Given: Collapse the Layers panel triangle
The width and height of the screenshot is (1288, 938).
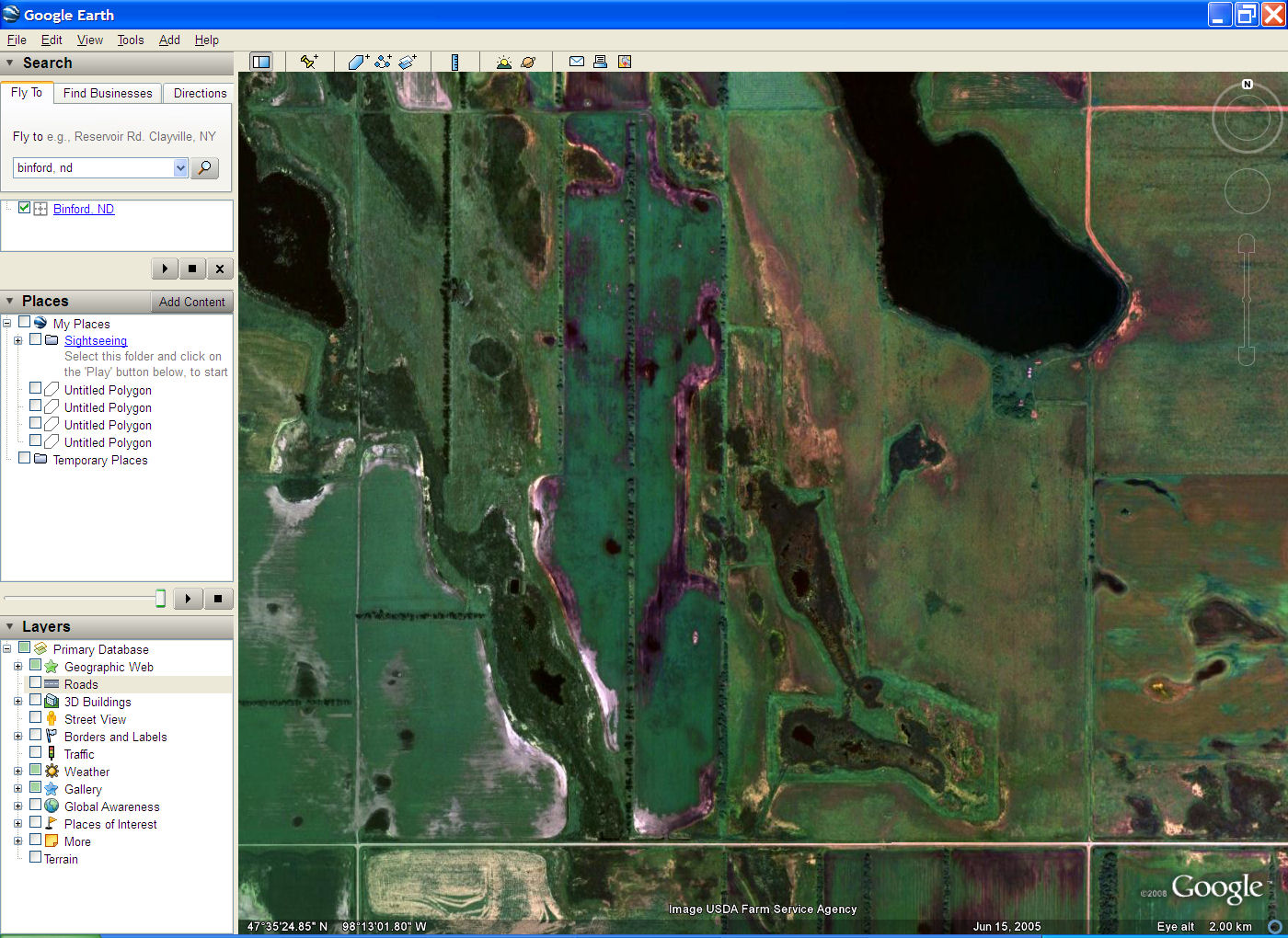Looking at the screenshot, I should pos(10,626).
